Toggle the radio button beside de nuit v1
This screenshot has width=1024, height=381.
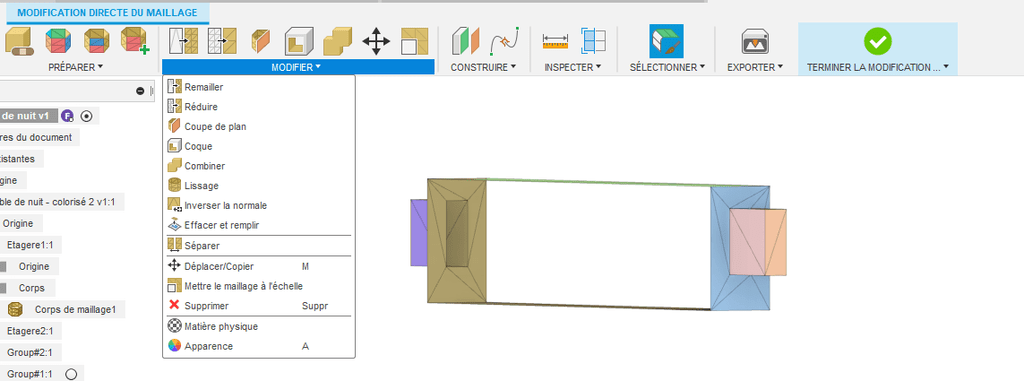86,116
